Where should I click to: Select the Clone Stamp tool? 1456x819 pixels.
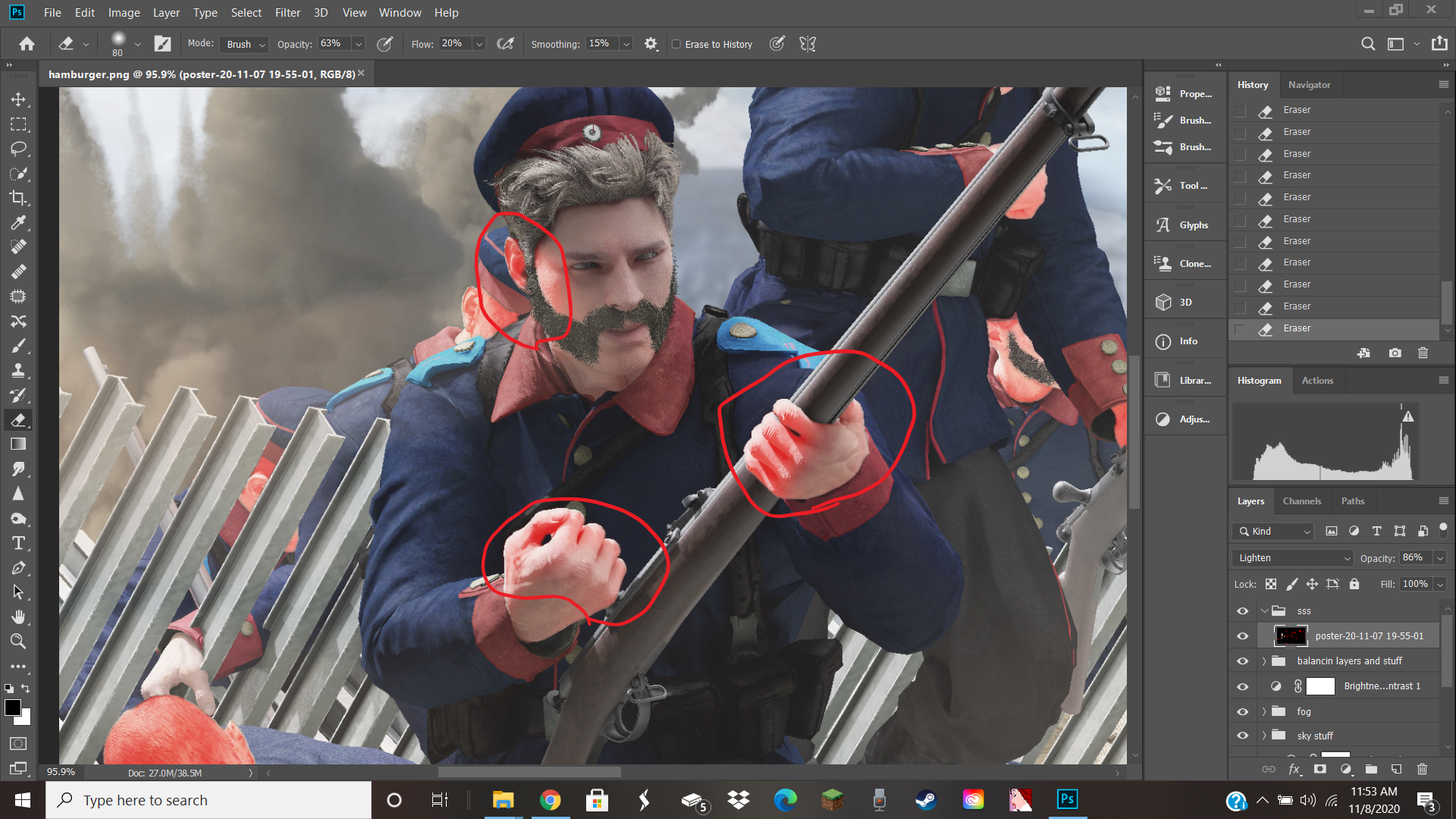click(x=18, y=371)
